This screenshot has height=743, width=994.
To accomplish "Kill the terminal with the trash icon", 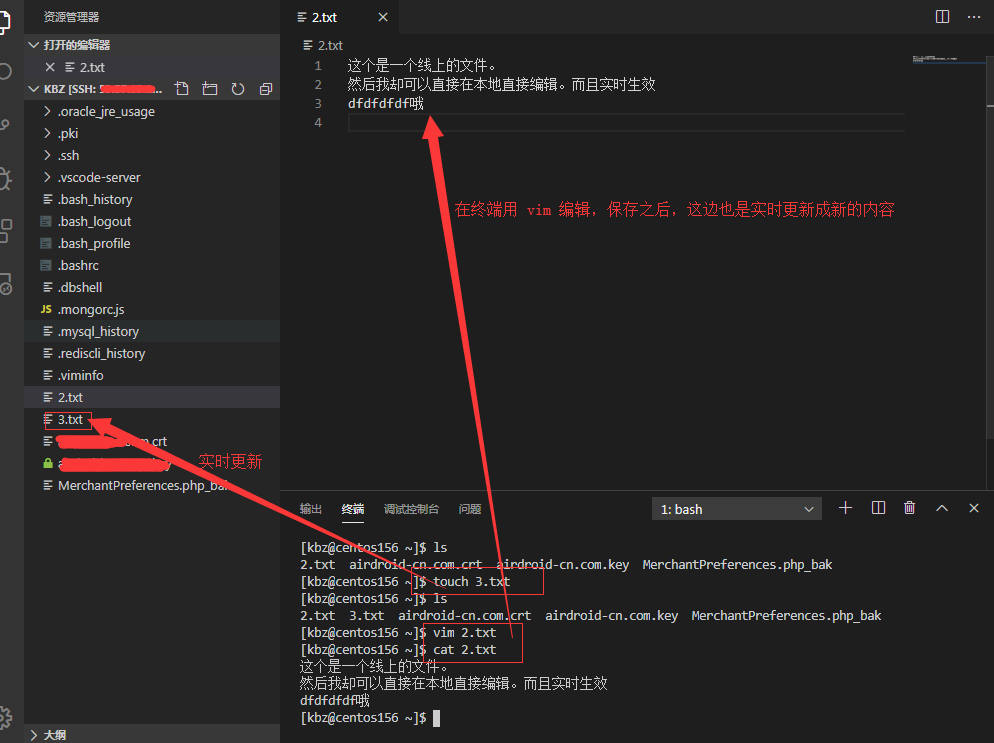I will (x=909, y=507).
